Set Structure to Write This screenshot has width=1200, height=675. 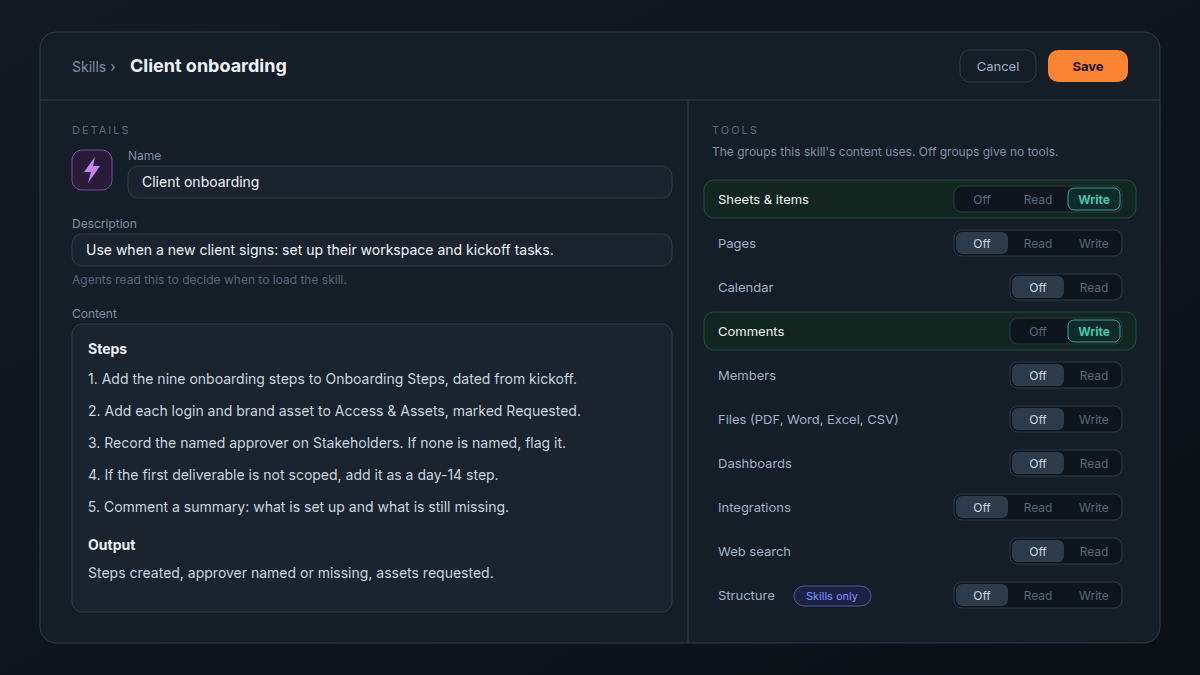click(x=1094, y=595)
